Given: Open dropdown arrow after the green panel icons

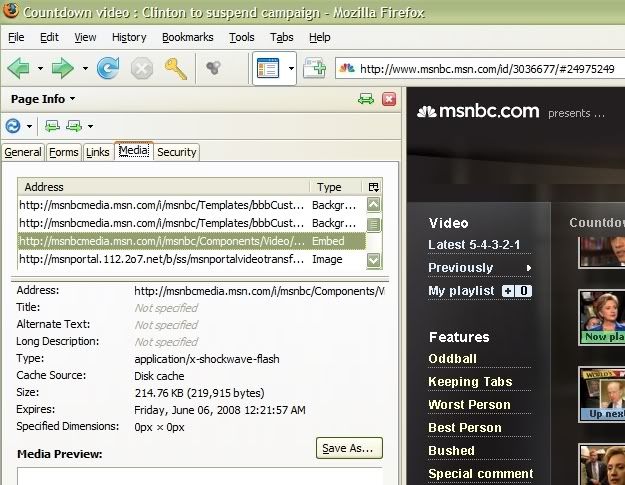Looking at the screenshot, I should (90, 127).
